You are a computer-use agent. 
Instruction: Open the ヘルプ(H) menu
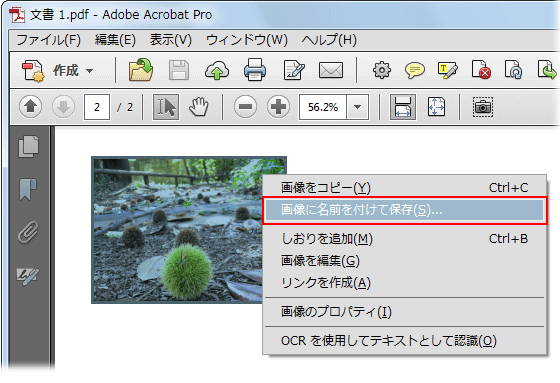[x=329, y=40]
